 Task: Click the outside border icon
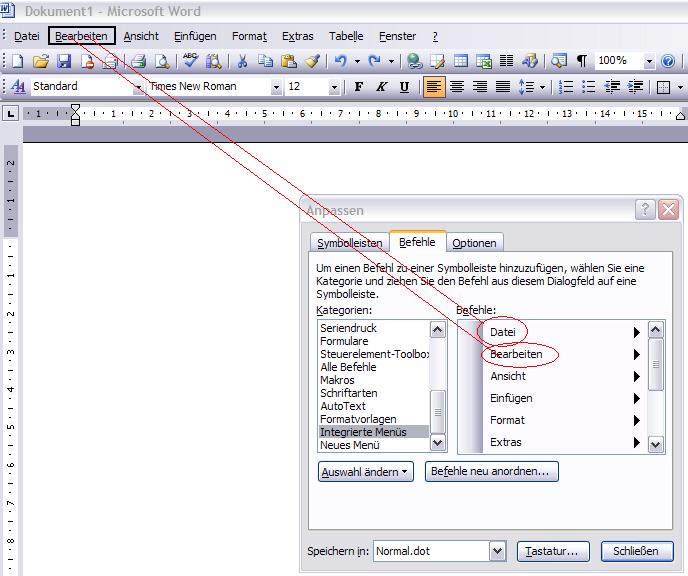[663, 87]
